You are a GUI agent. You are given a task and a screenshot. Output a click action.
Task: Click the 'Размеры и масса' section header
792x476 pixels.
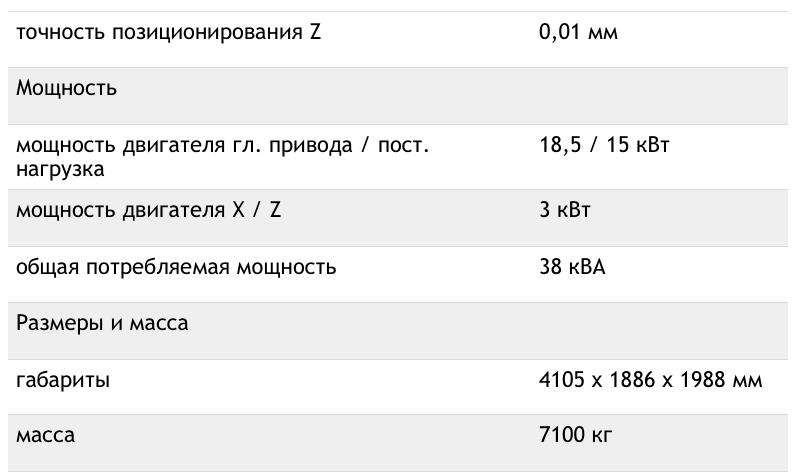(102, 323)
